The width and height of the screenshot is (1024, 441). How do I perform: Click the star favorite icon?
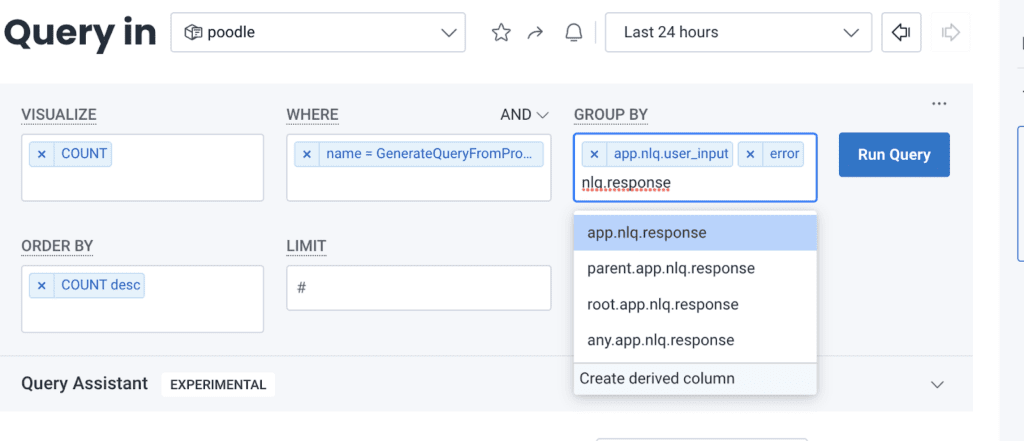click(501, 33)
